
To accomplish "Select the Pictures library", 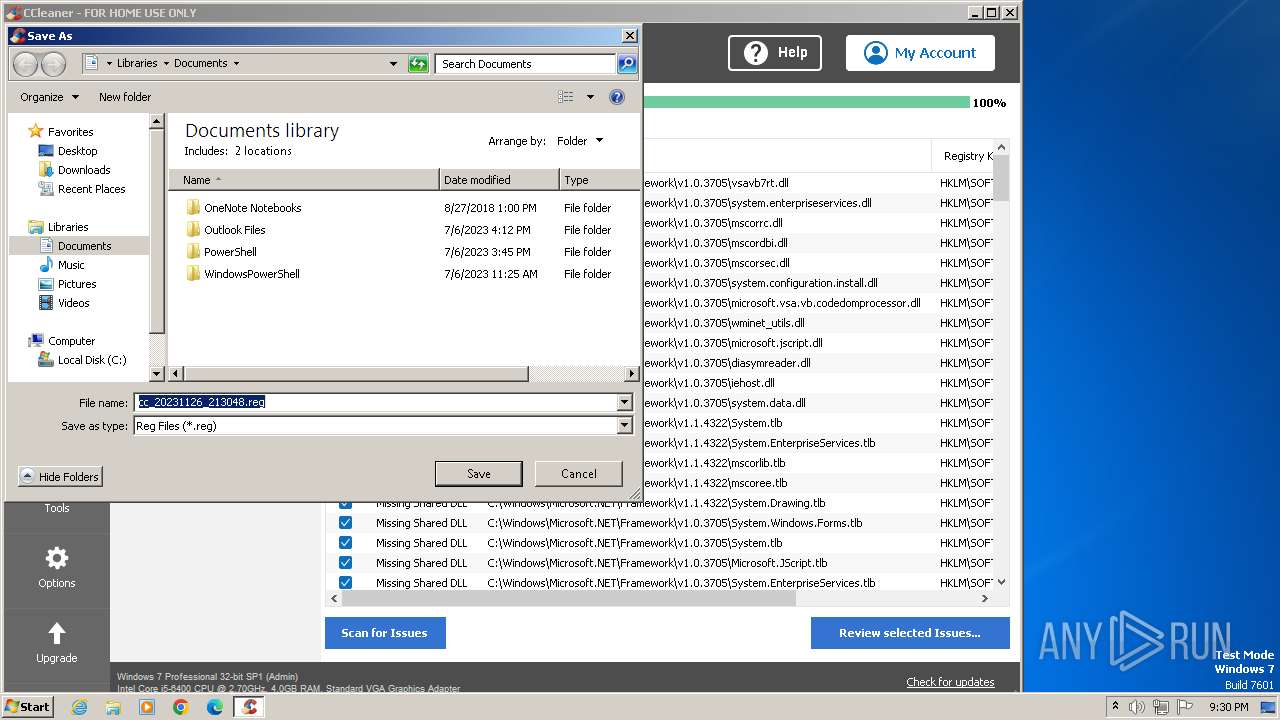I will tap(77, 284).
